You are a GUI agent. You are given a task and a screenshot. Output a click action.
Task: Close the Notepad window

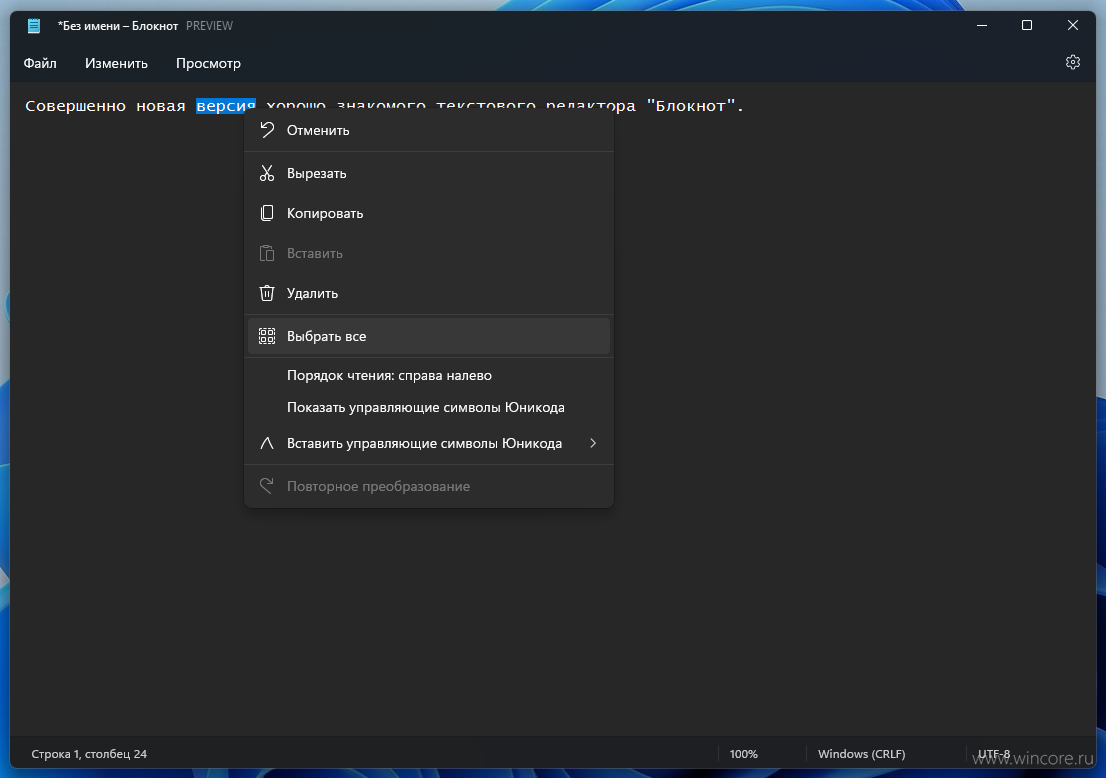pyautogui.click(x=1073, y=25)
